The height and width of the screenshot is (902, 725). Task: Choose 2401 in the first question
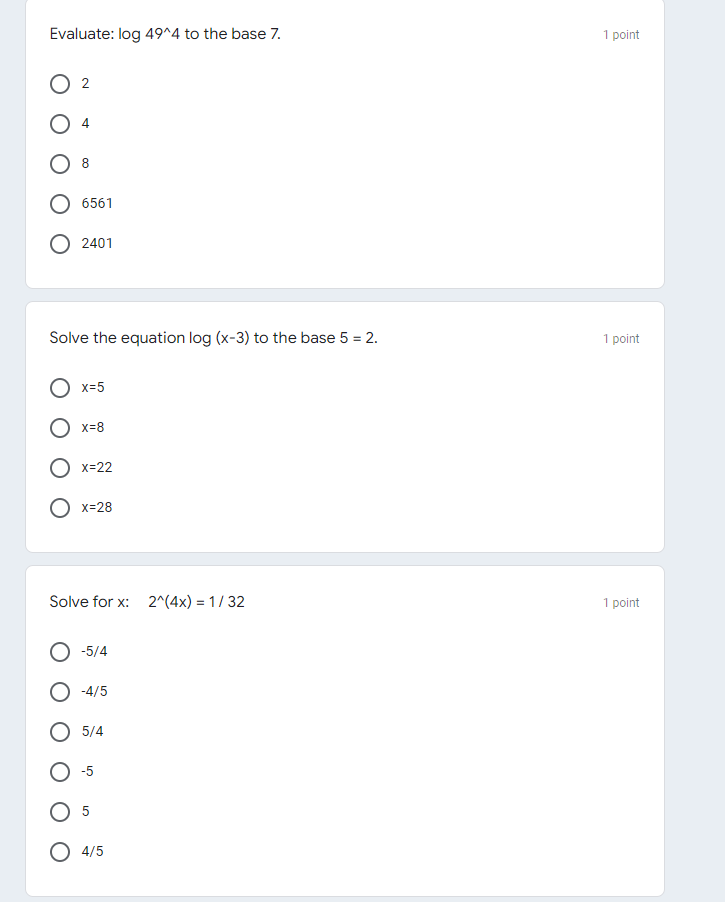(x=61, y=243)
